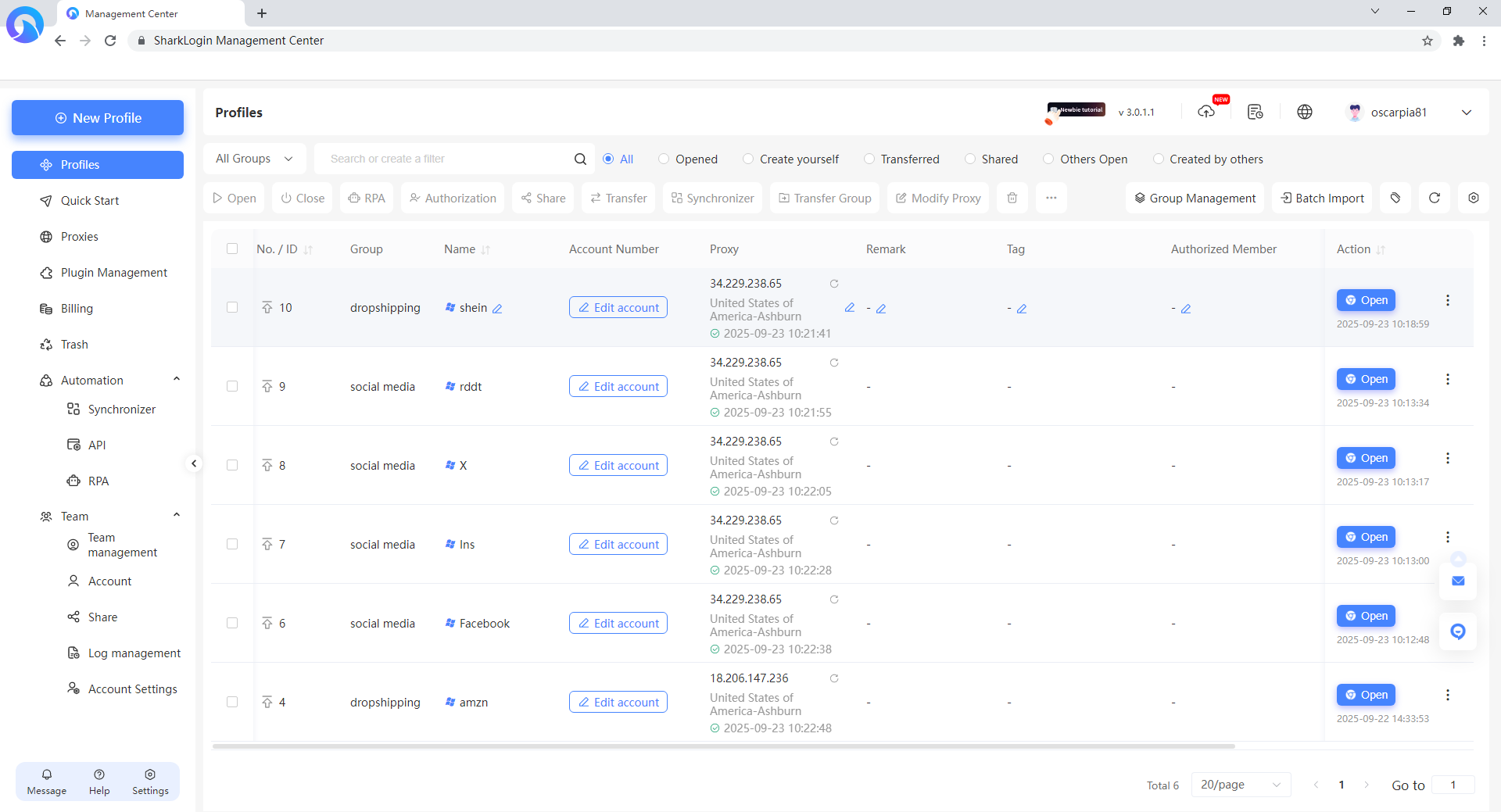Viewport: 1501px width, 812px height.
Task: Open Group Management
Action: pos(1195,198)
